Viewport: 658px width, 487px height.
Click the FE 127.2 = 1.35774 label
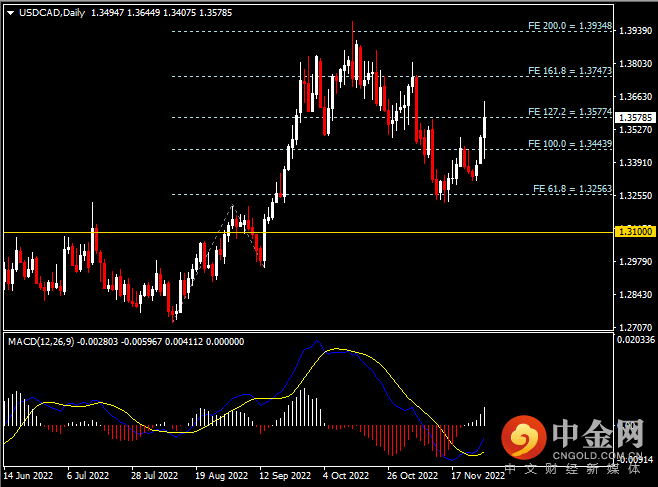pyautogui.click(x=569, y=112)
